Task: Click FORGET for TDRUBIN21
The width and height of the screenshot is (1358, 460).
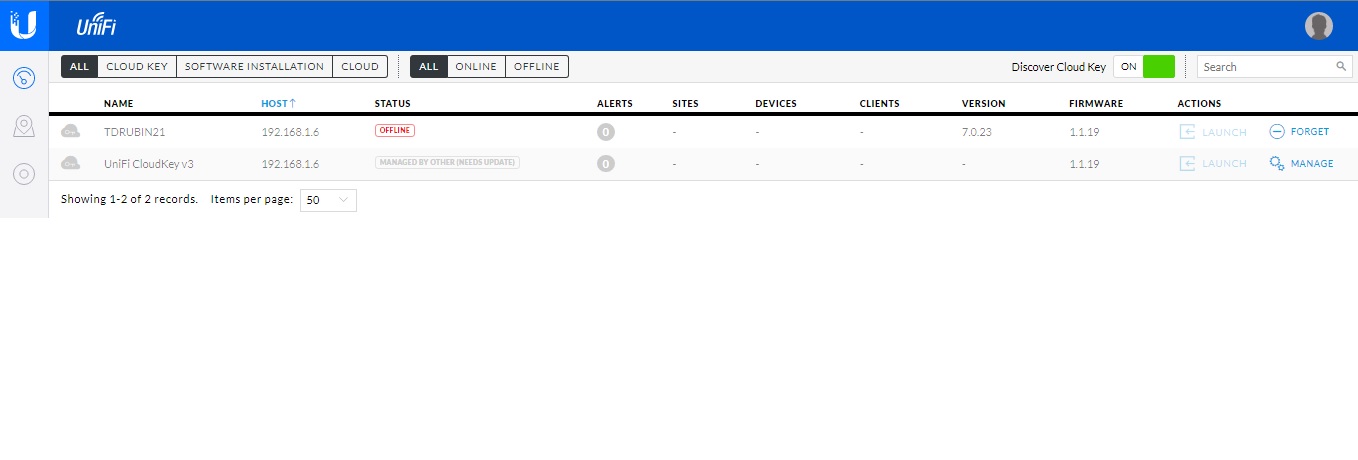Action: coord(1310,132)
